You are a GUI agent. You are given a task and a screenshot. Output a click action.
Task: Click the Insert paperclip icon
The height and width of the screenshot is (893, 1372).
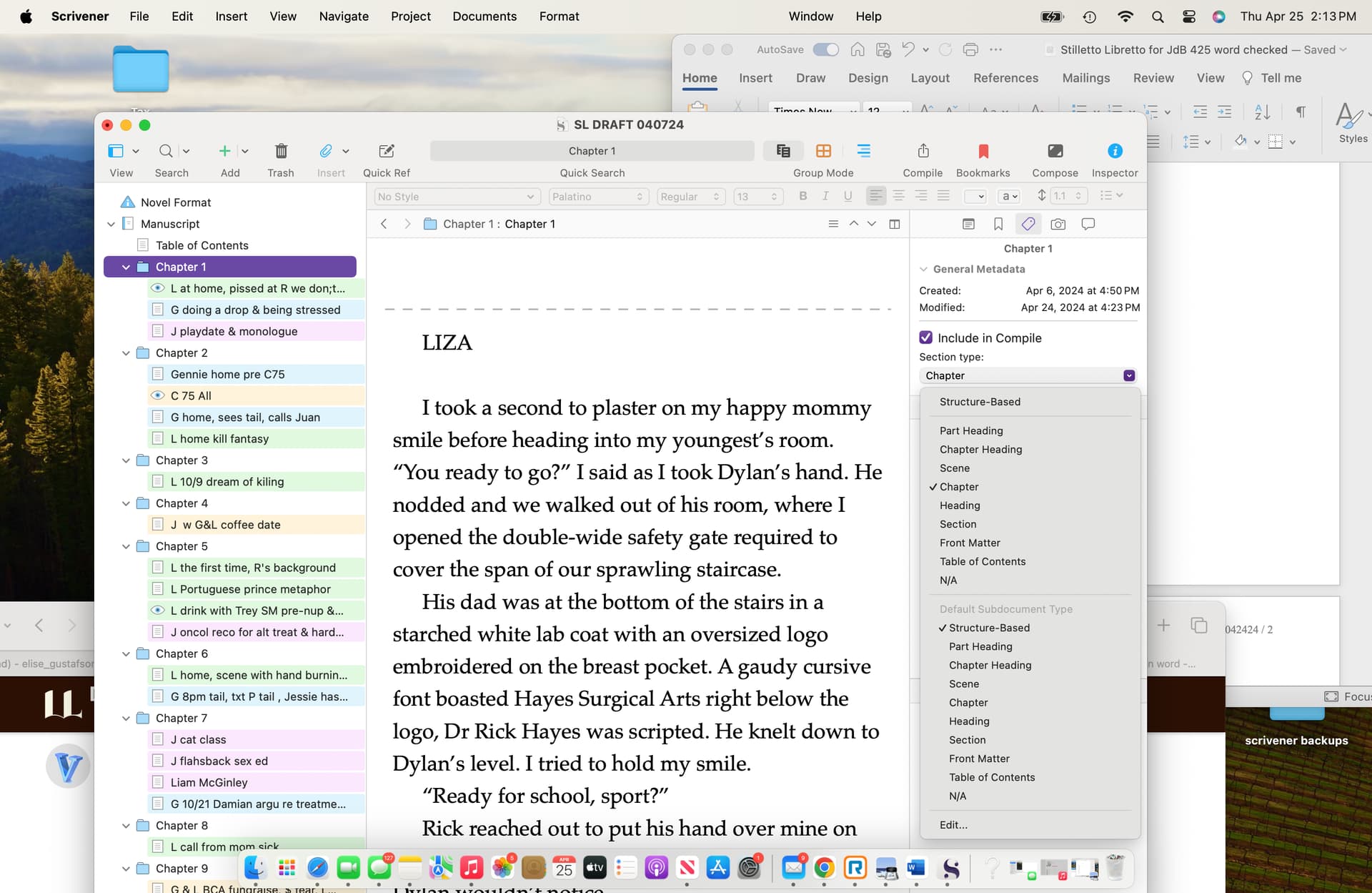tap(325, 151)
